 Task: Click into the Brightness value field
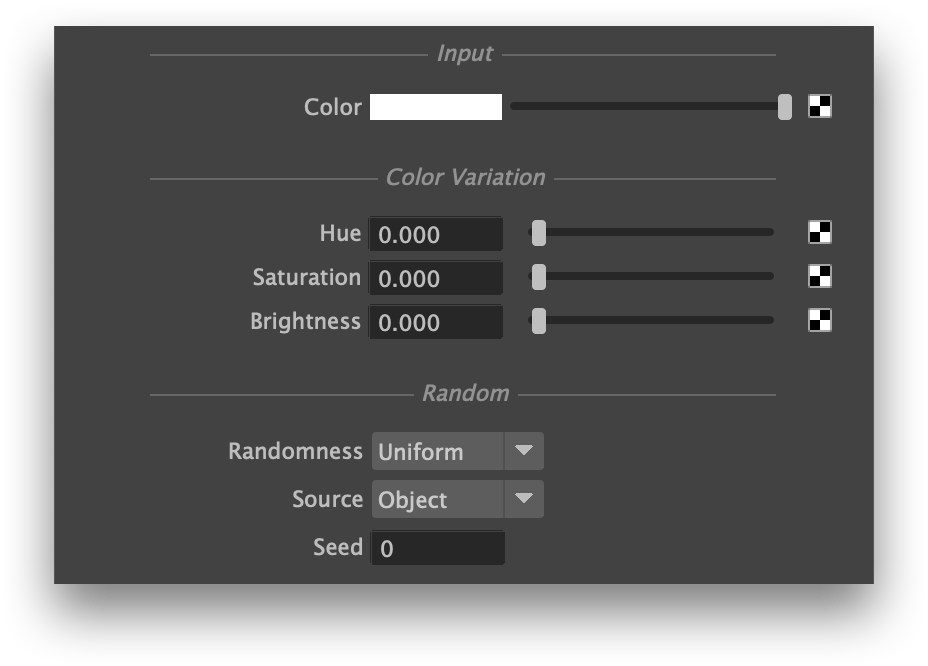point(435,323)
